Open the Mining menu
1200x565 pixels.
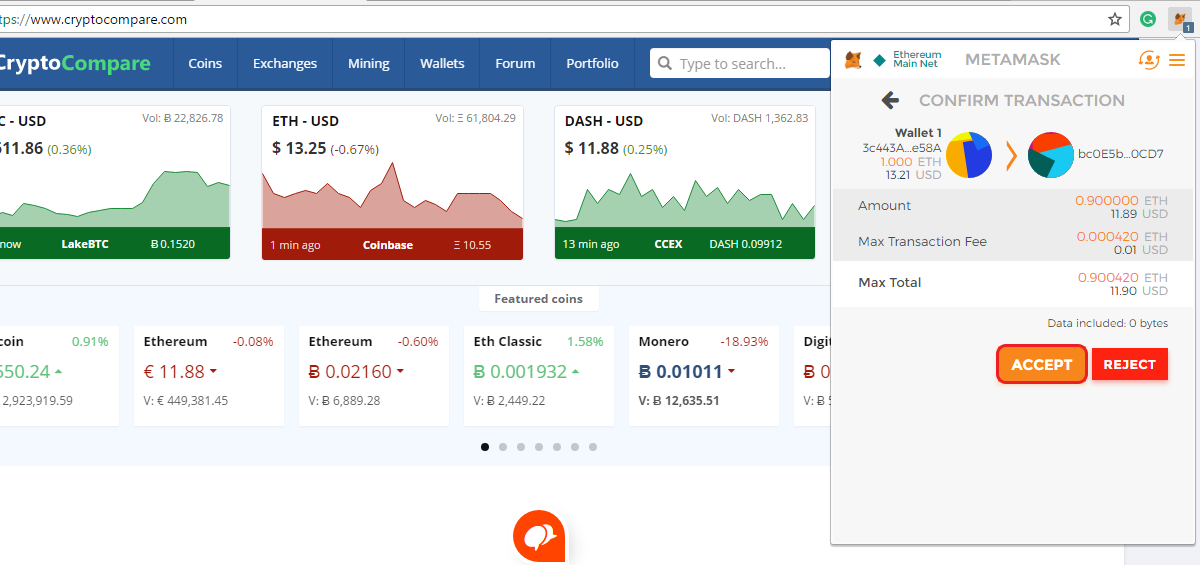point(369,63)
